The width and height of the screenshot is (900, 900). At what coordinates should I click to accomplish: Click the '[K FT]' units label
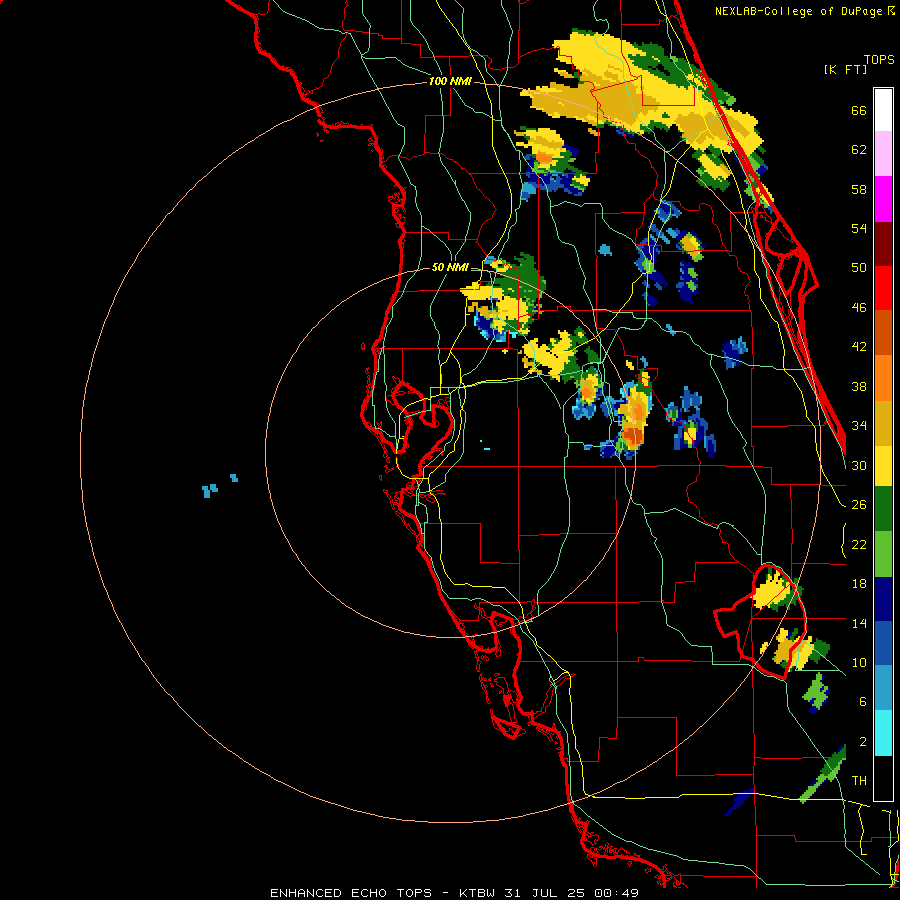[845, 69]
